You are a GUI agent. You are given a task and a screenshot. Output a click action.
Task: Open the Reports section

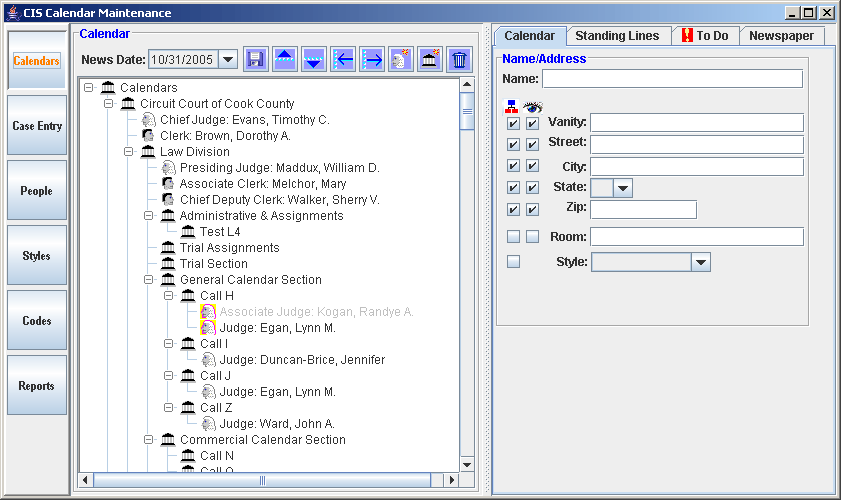37,385
